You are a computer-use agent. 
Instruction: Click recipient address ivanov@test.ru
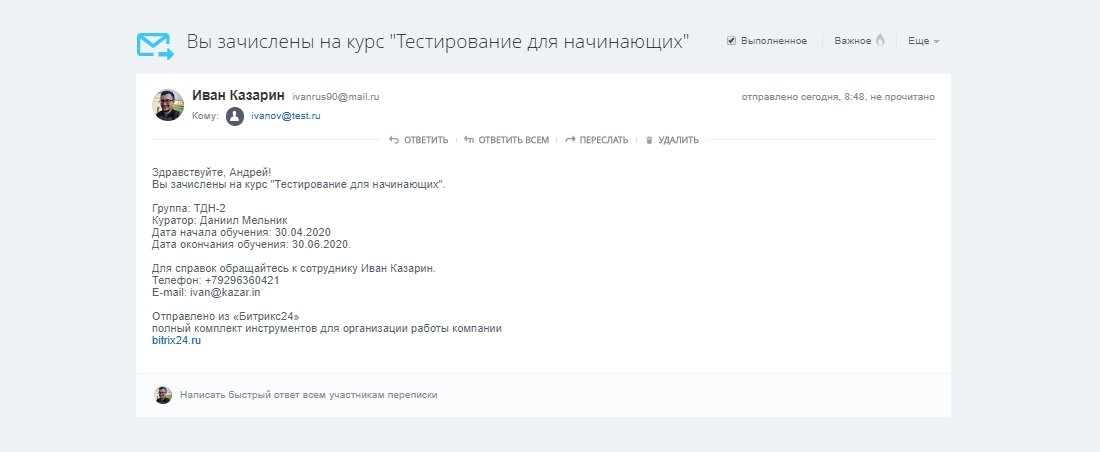tap(286, 116)
